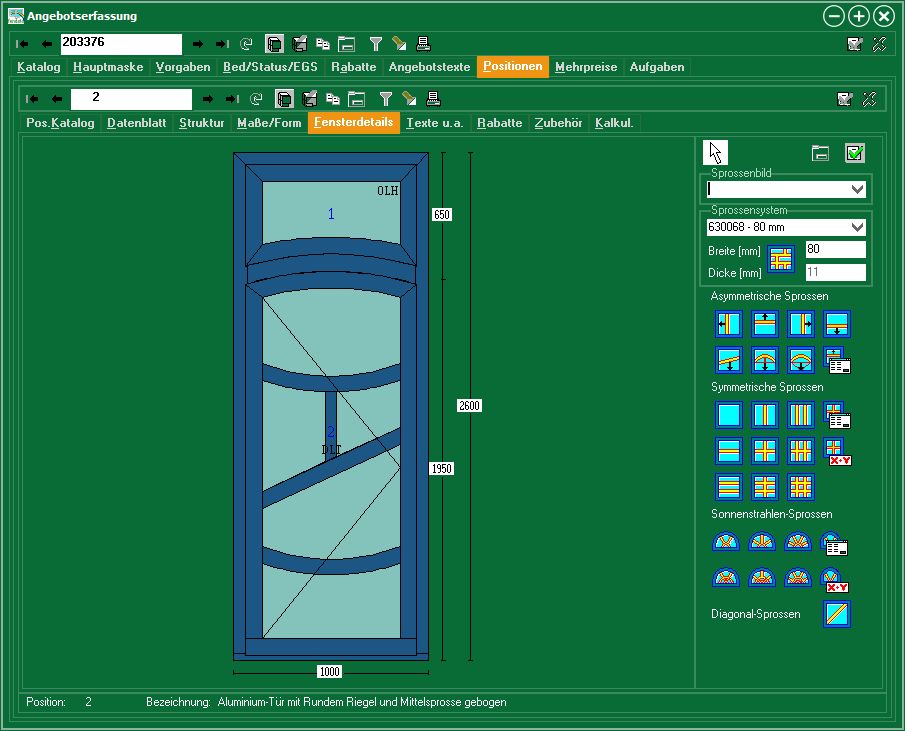Go to the next position record arrow
The image size is (905, 731).
point(208,99)
